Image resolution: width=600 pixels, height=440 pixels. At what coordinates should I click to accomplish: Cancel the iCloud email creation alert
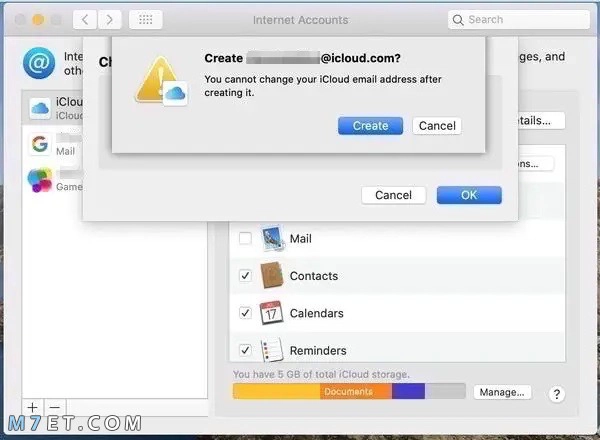pos(437,126)
